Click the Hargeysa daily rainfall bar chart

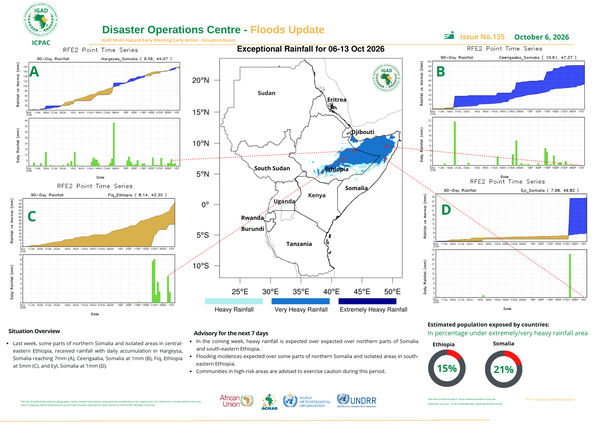coord(104,142)
